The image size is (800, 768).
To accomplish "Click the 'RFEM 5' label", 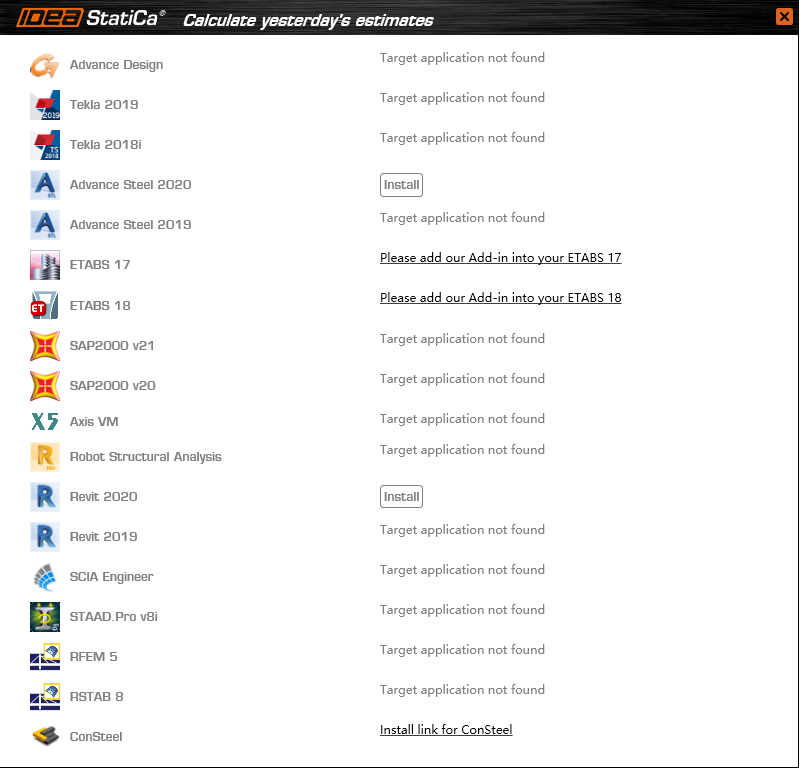I will (x=93, y=656).
